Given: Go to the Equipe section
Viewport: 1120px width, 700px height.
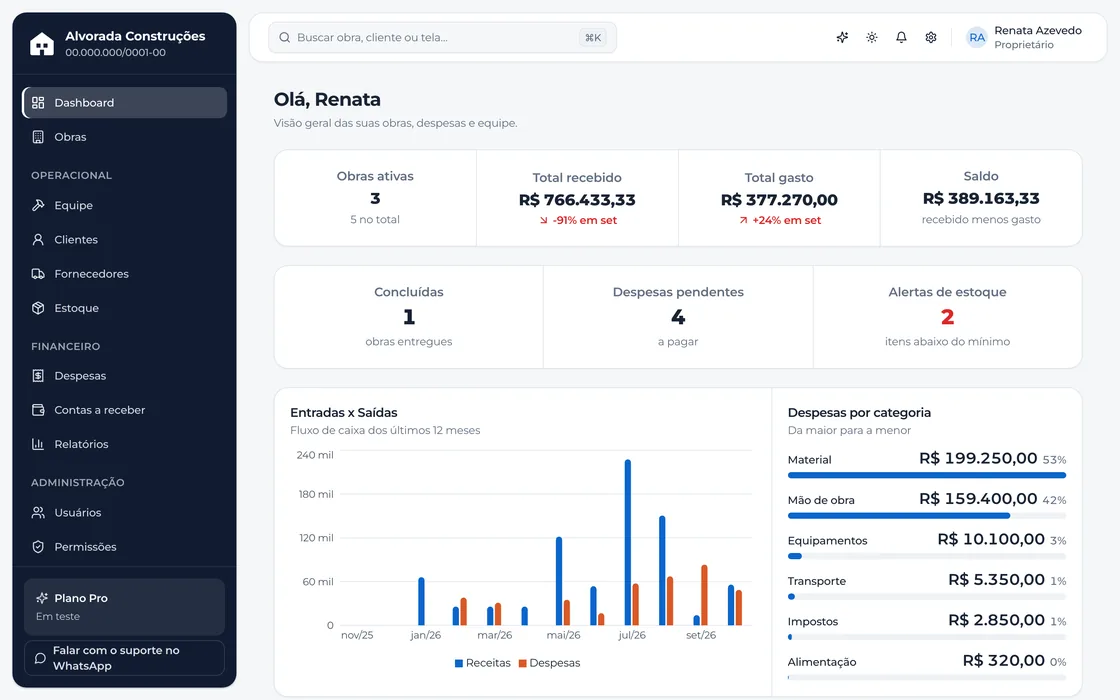Looking at the screenshot, I should click(124, 205).
